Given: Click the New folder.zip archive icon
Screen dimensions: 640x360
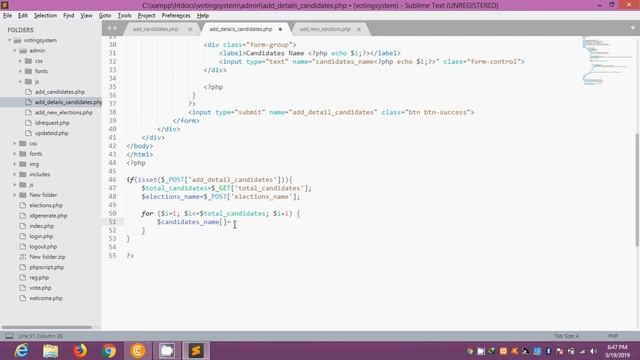Looking at the screenshot, I should point(22,257).
